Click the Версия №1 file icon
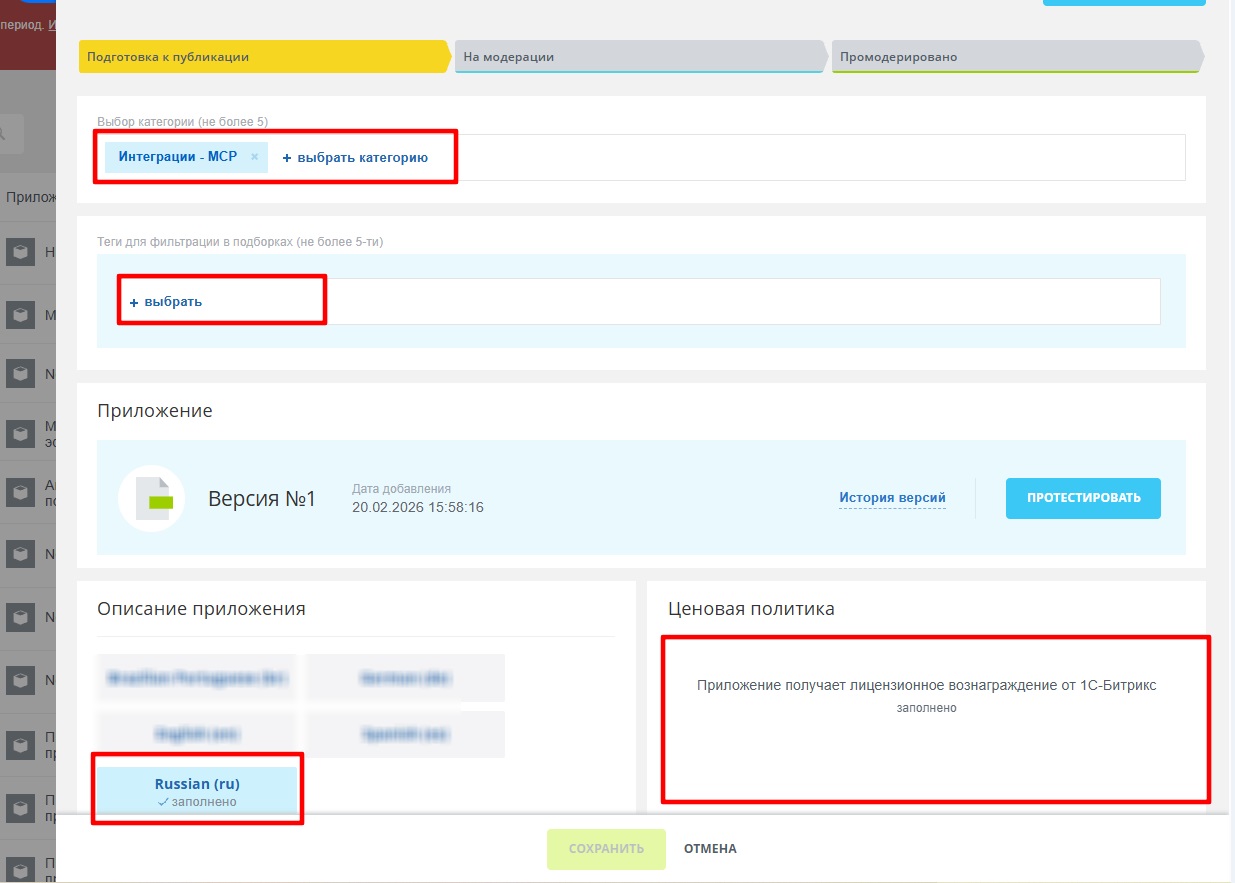 pos(151,498)
